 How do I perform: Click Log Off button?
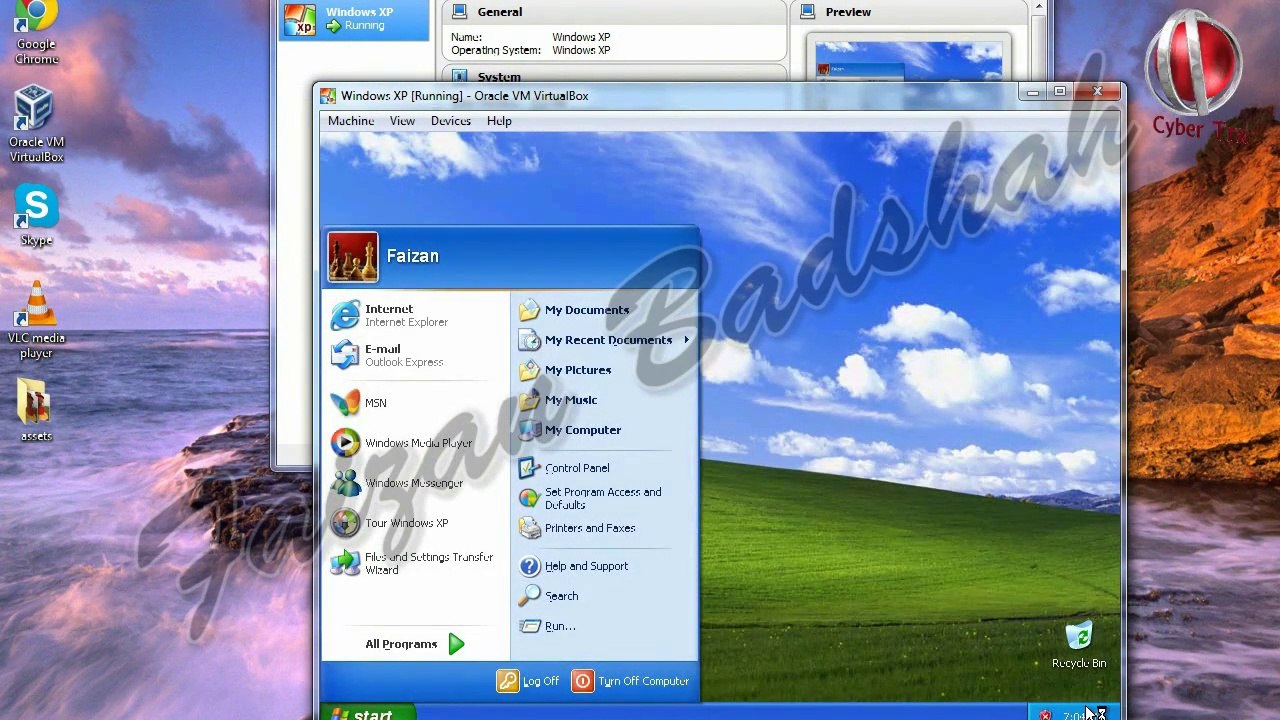(x=529, y=682)
